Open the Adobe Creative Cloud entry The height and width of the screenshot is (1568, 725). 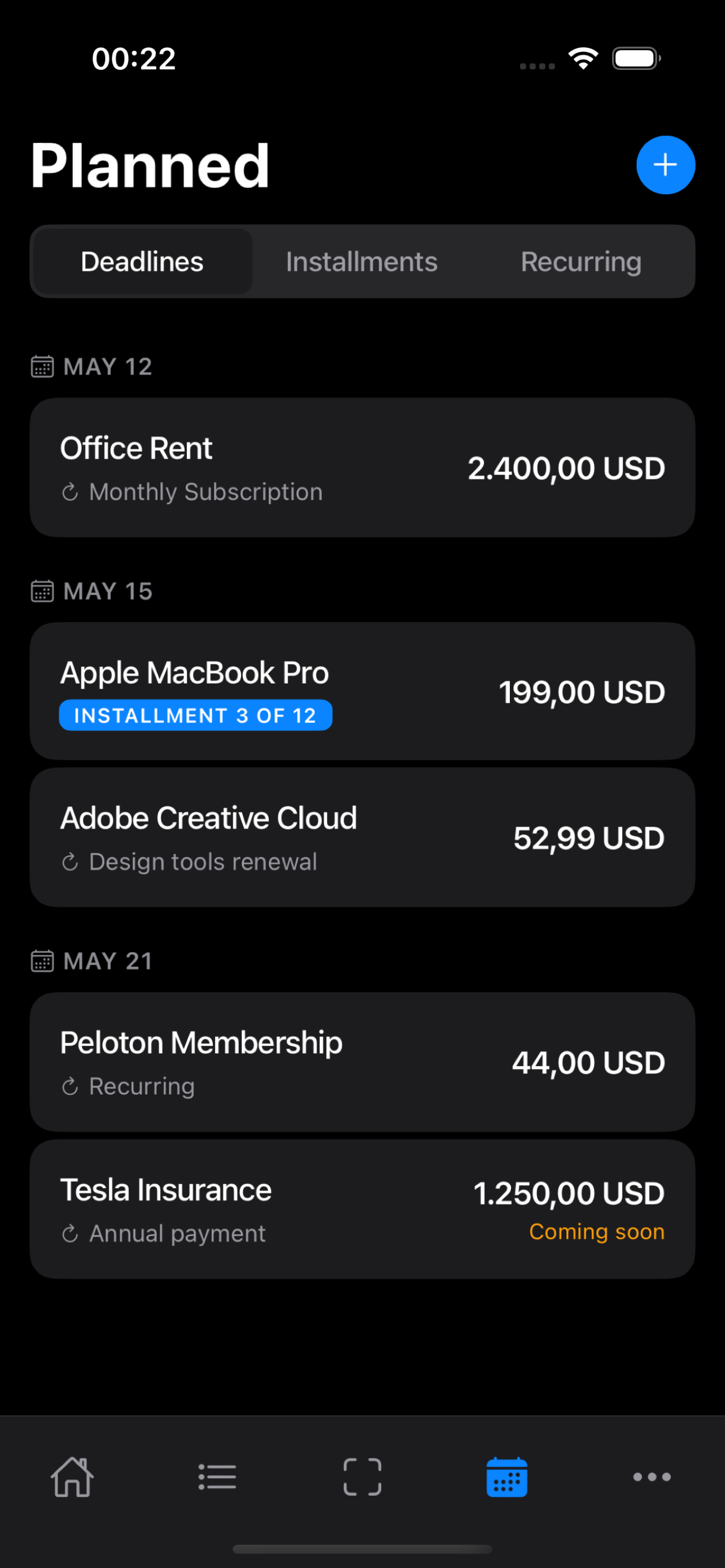point(362,837)
